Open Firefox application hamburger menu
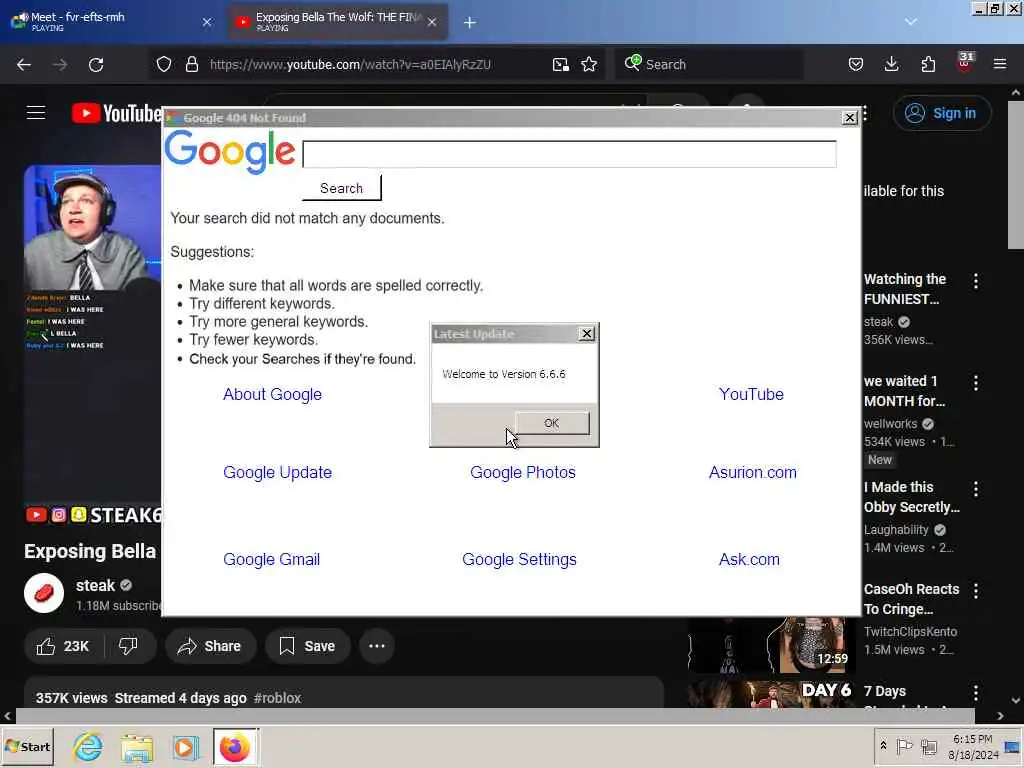Image resolution: width=1024 pixels, height=768 pixels. tap(1000, 64)
